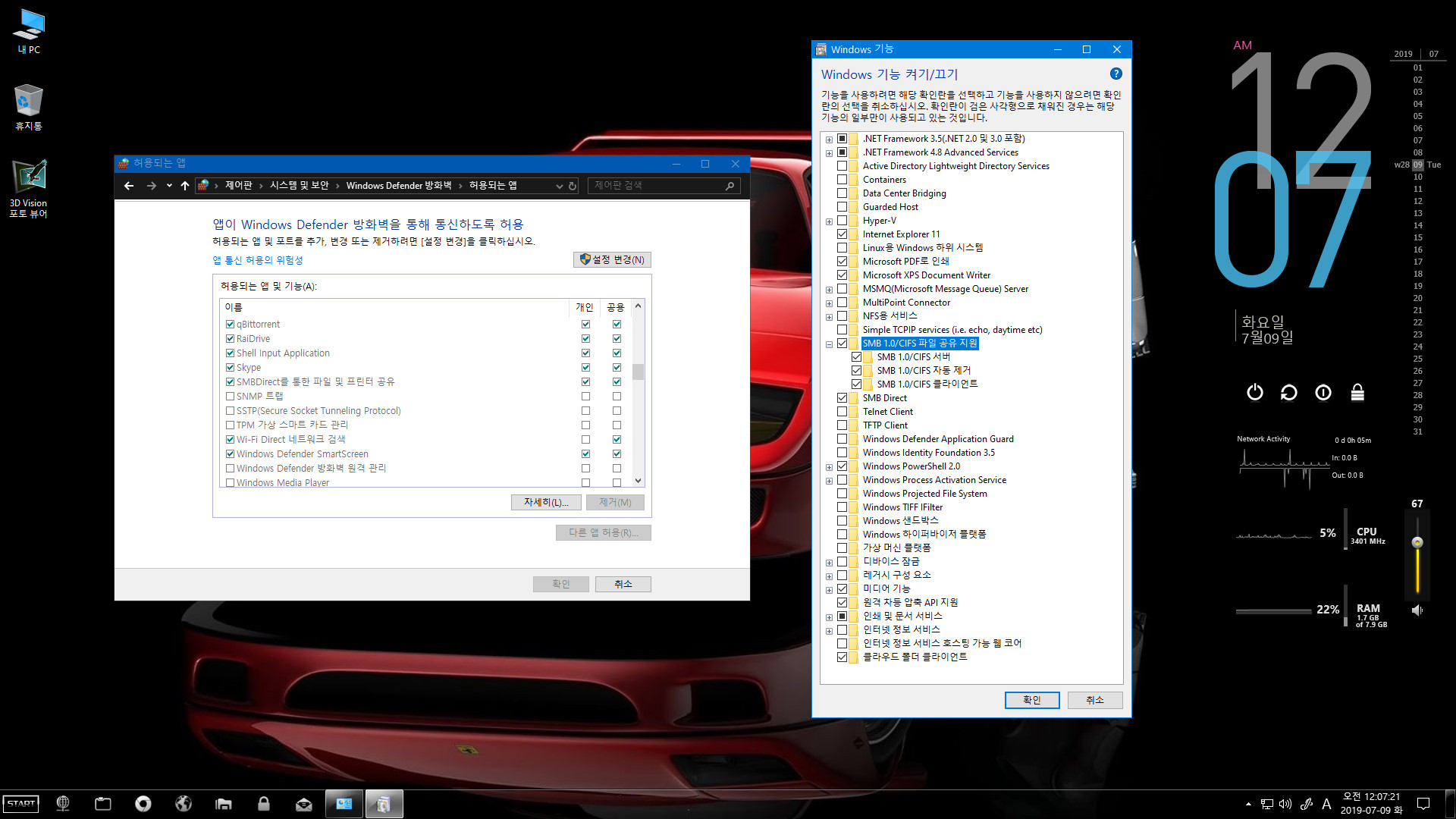Open the recent locations dropdown arrow
Viewport: 1456px width, 819px height.
169,186
